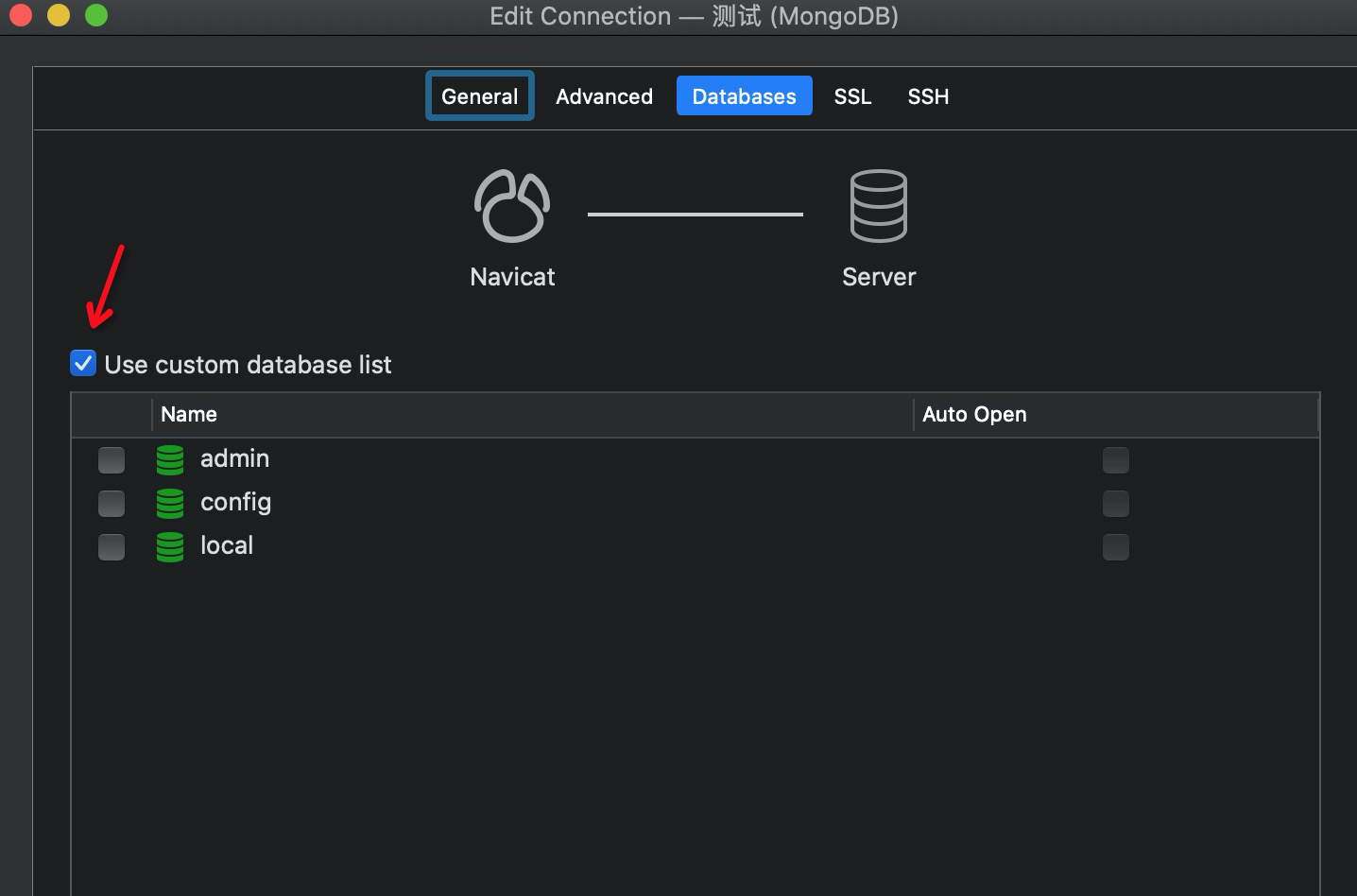The image size is (1357, 896).
Task: Enable Auto Open for admin
Action: pyautogui.click(x=1116, y=460)
